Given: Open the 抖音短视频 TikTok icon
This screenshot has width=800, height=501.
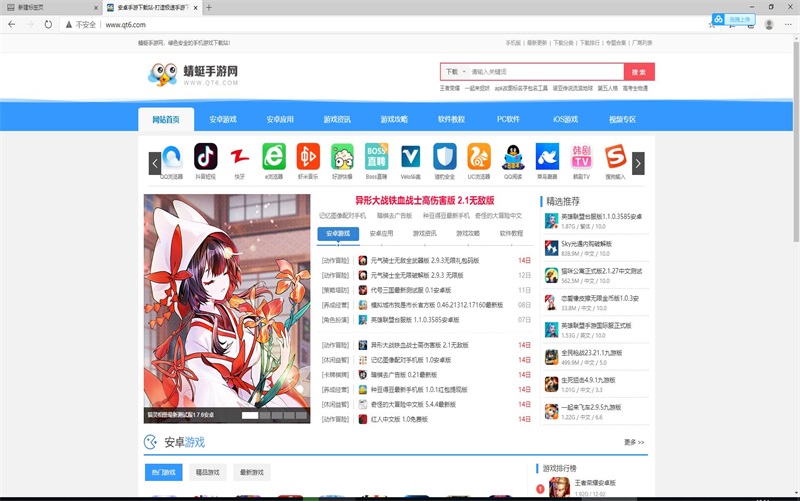Looking at the screenshot, I should (x=206, y=156).
